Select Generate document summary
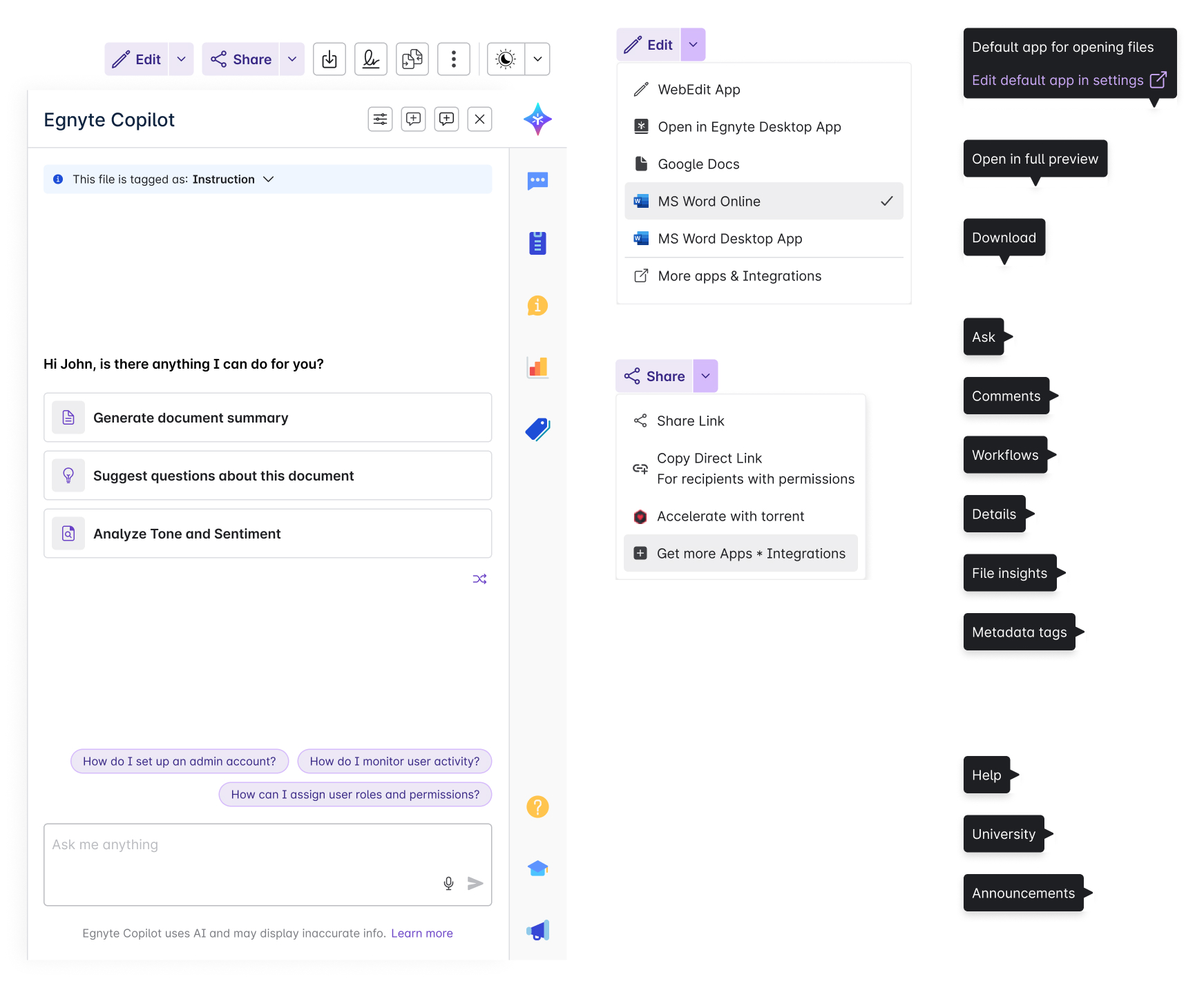 click(x=268, y=418)
